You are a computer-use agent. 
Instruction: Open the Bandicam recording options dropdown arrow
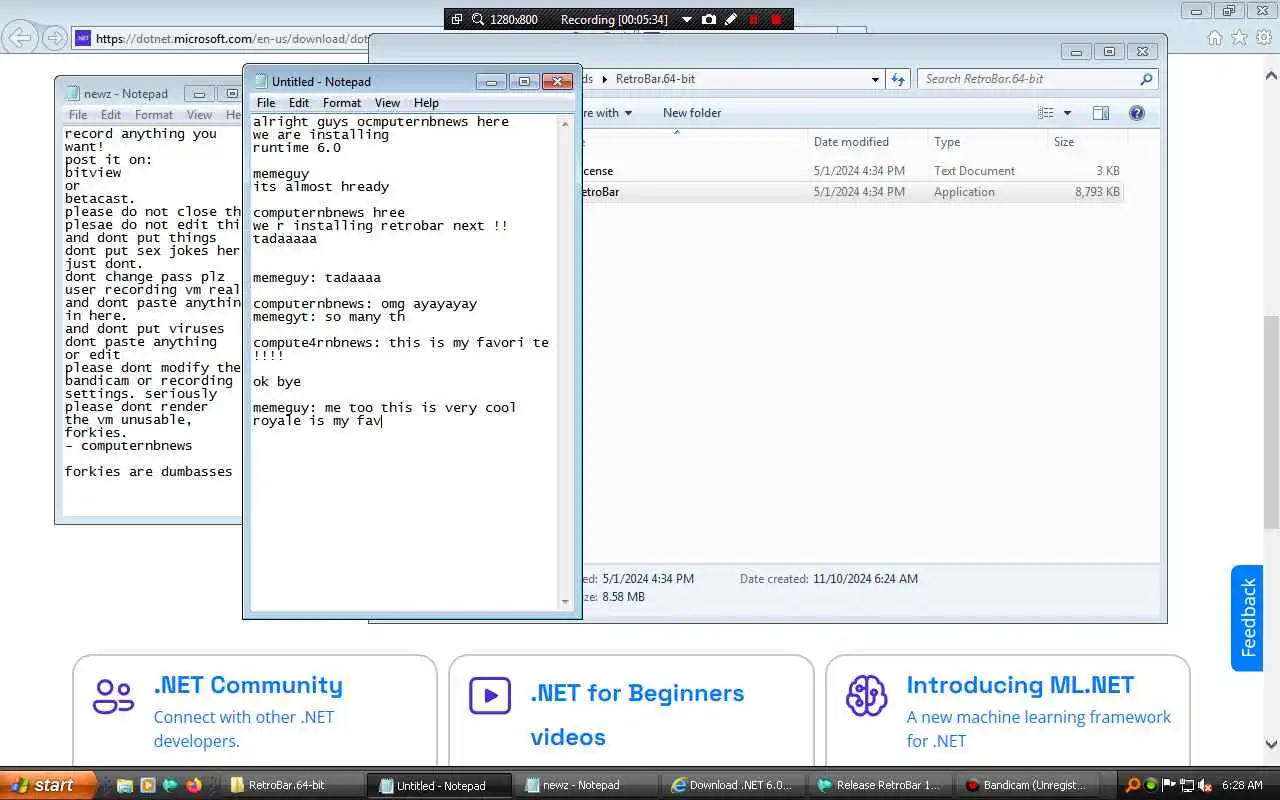pyautogui.click(x=686, y=19)
